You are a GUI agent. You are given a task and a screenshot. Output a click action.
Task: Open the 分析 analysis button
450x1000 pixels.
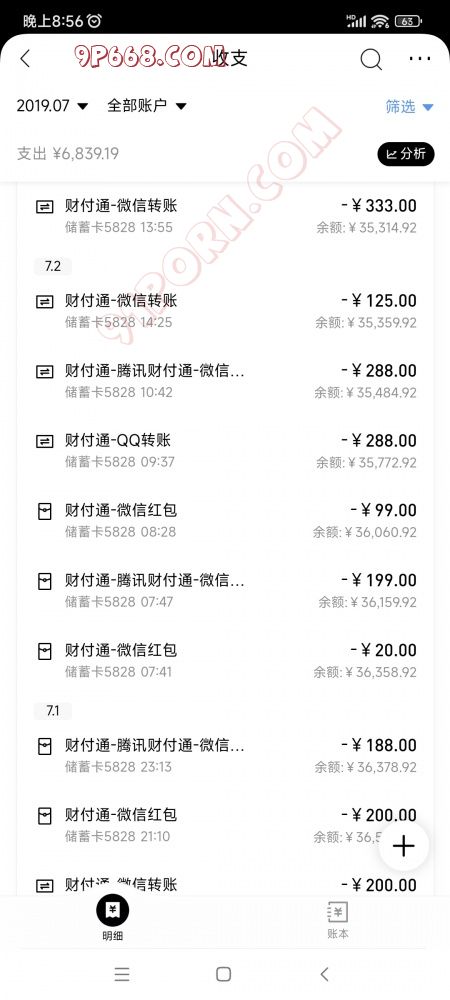pos(406,154)
